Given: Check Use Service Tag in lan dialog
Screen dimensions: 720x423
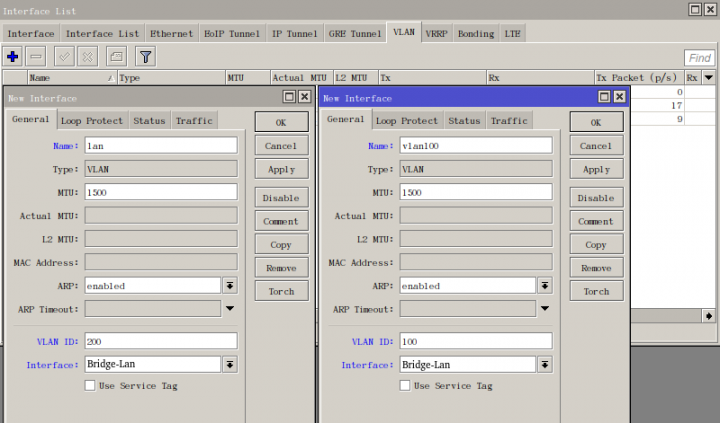Looking at the screenshot, I should [90, 385].
